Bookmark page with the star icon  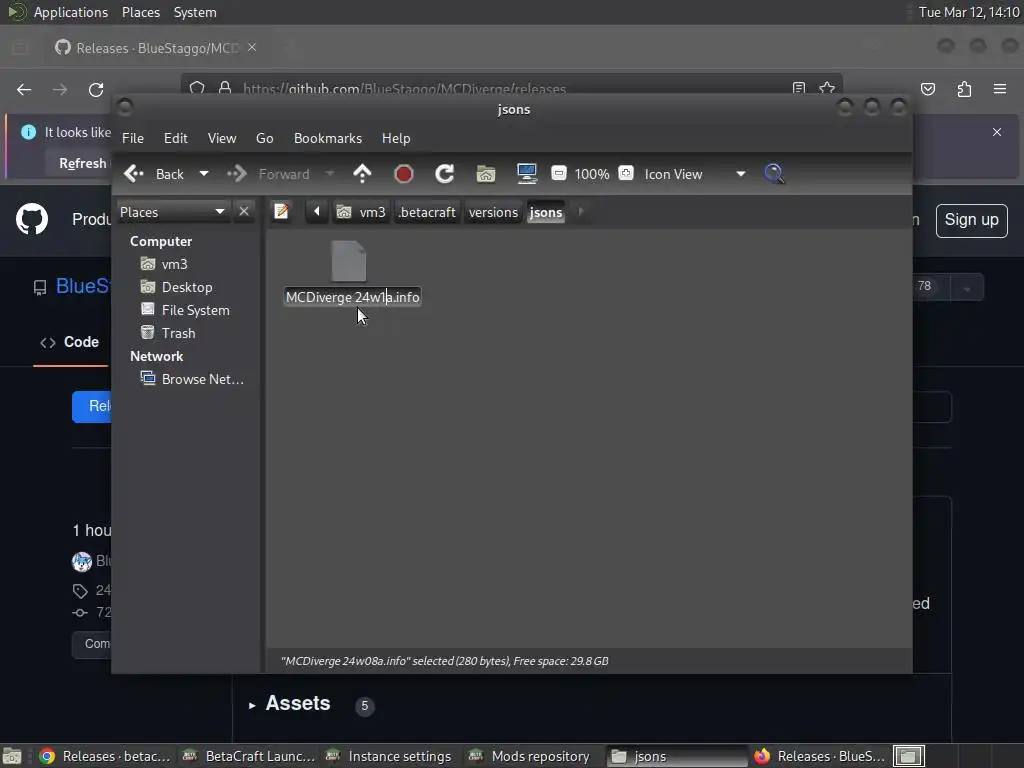(827, 88)
